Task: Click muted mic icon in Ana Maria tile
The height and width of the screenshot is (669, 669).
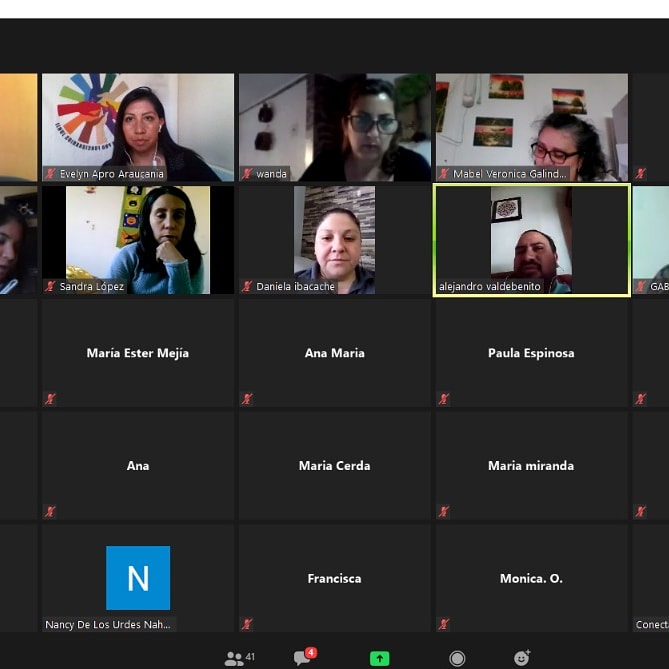Action: [247, 399]
